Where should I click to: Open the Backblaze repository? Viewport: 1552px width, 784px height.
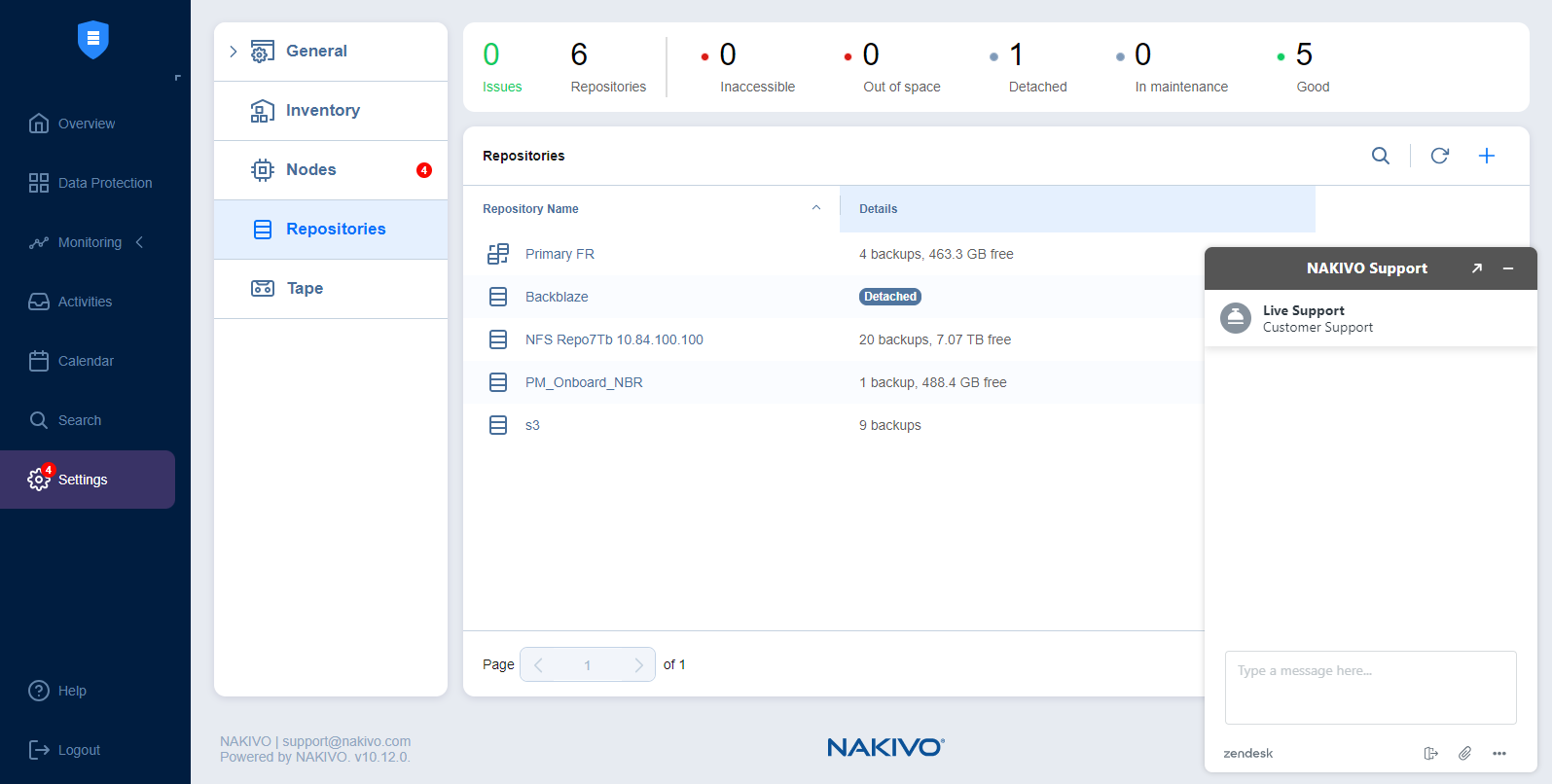point(557,297)
